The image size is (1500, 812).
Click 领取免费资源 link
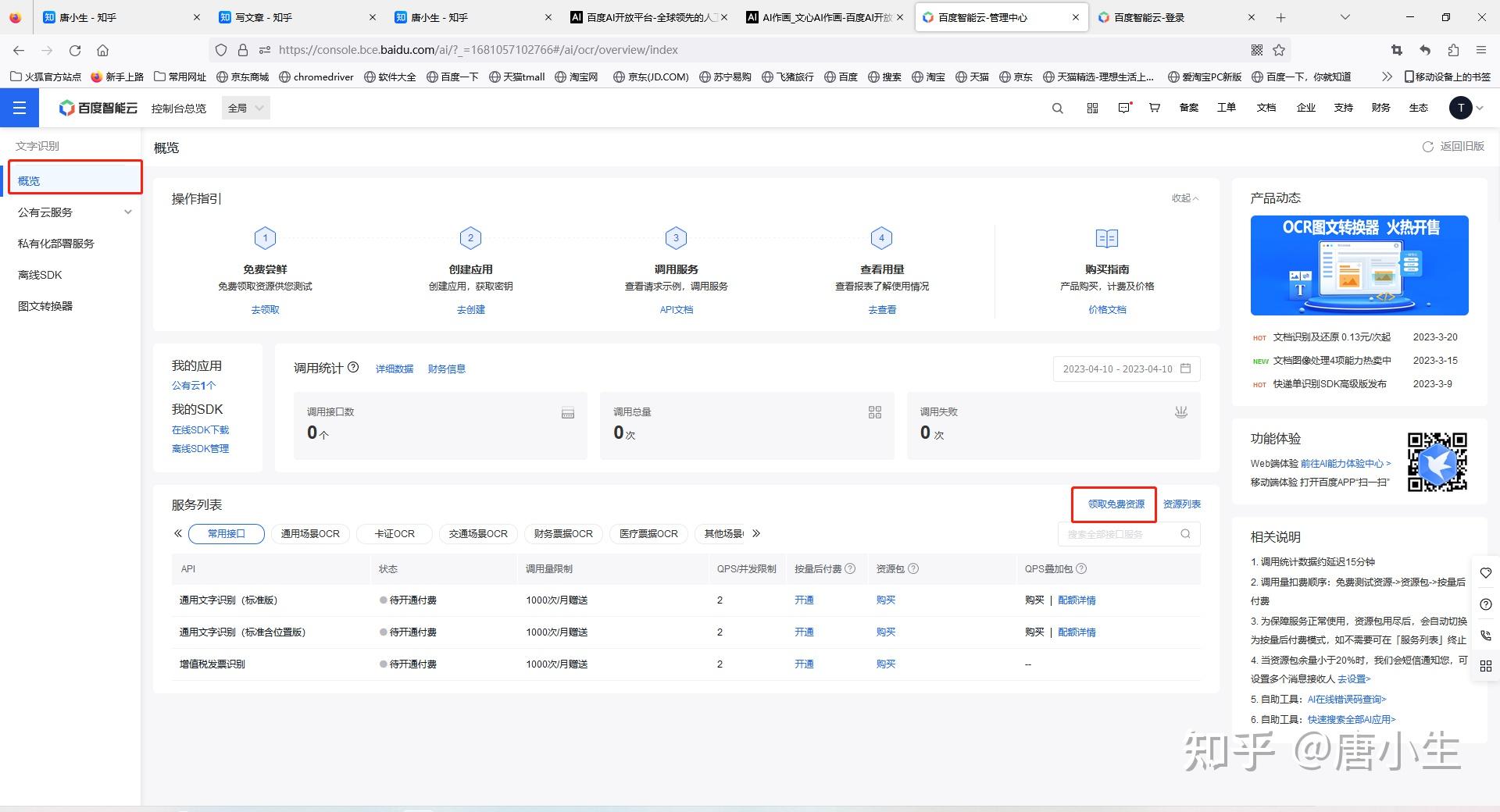1116,504
